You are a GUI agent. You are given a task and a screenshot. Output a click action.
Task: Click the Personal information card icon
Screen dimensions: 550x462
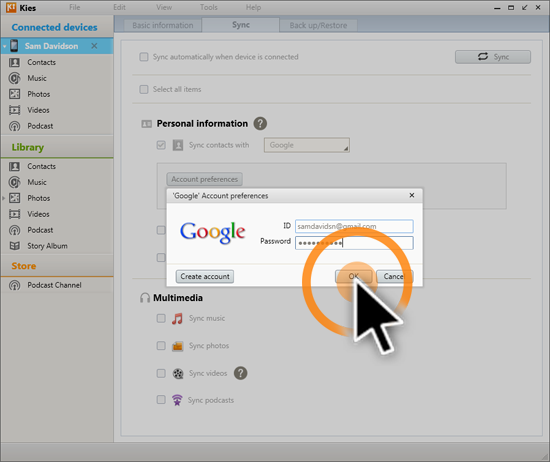click(x=146, y=124)
